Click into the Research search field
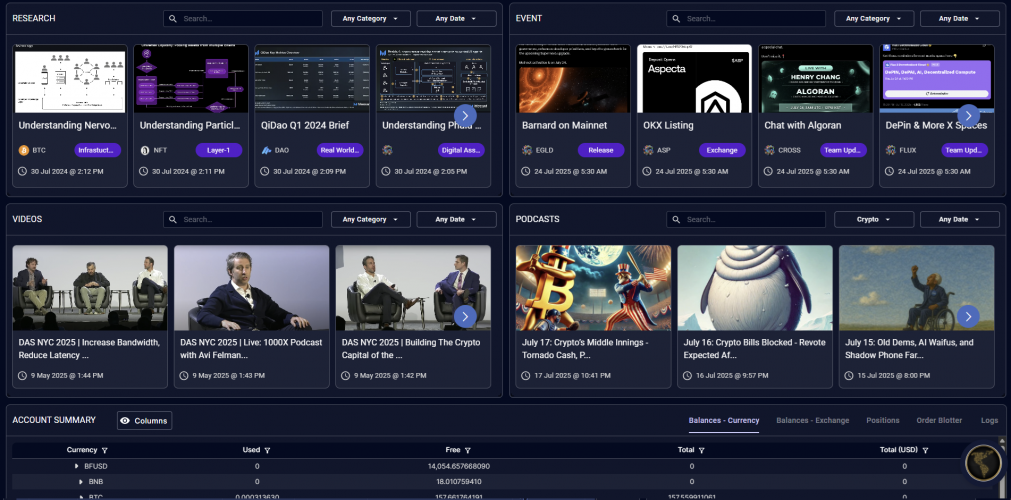The image size is (1011, 500). tap(242, 19)
